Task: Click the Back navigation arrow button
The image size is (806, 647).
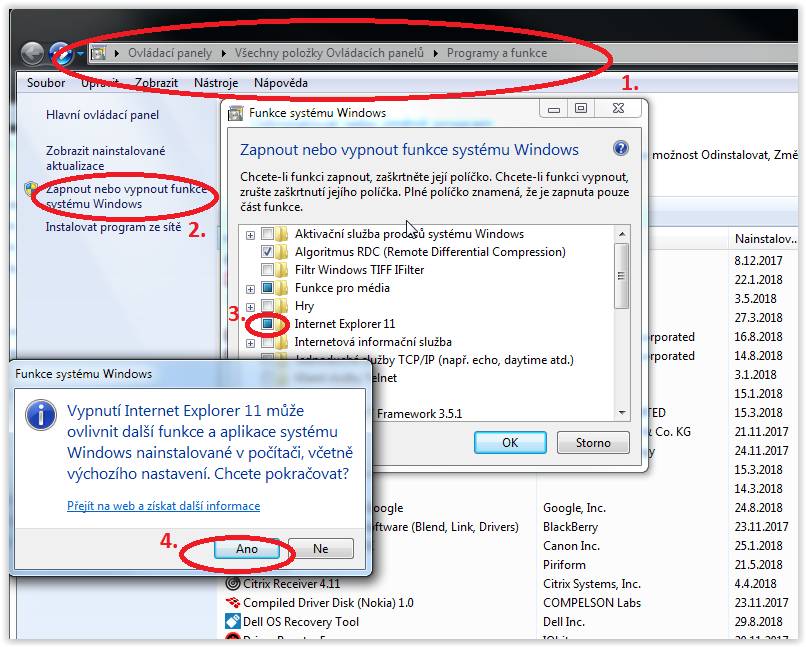Action: [x=32, y=53]
